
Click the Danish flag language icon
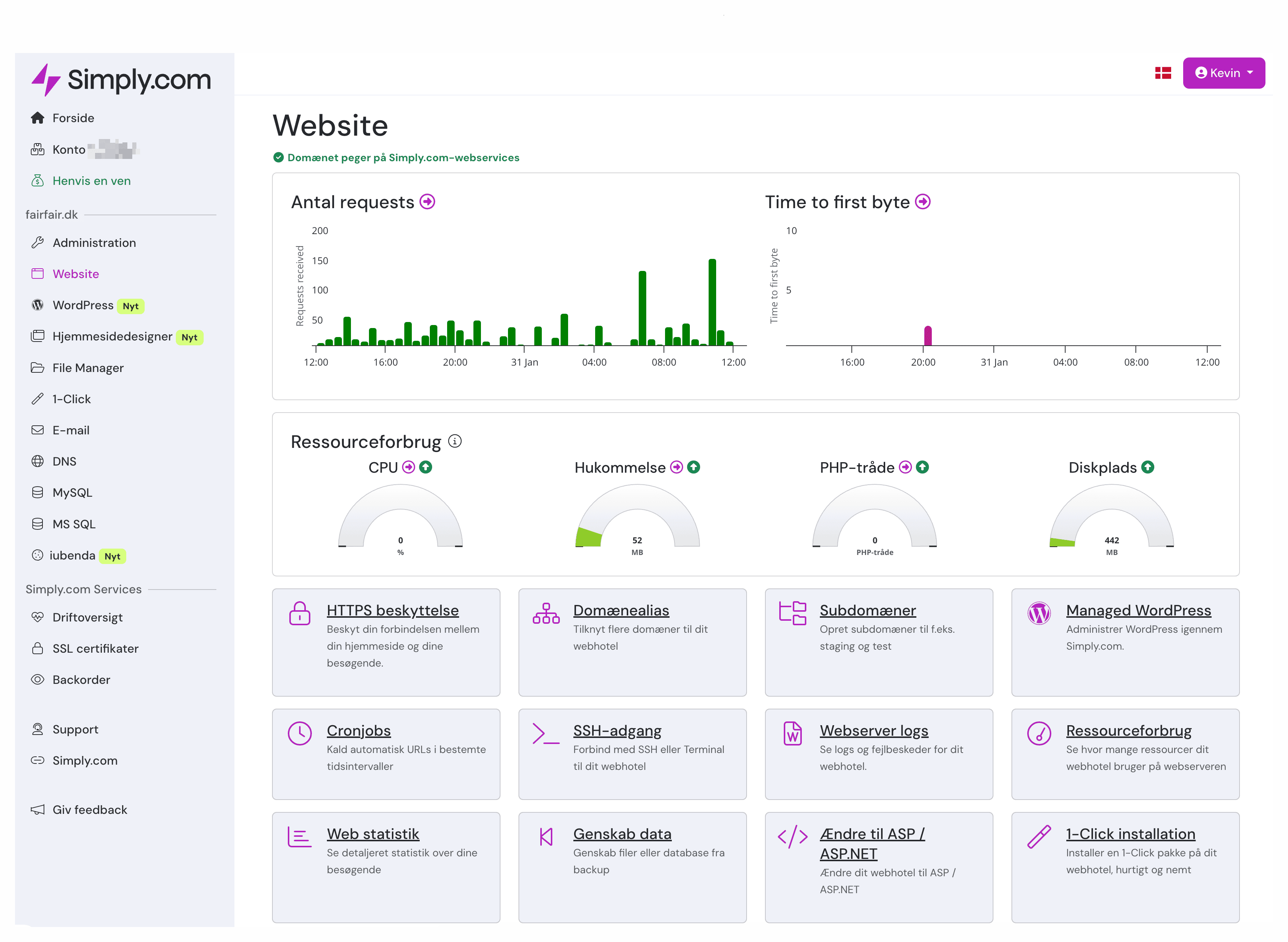pos(1163,73)
